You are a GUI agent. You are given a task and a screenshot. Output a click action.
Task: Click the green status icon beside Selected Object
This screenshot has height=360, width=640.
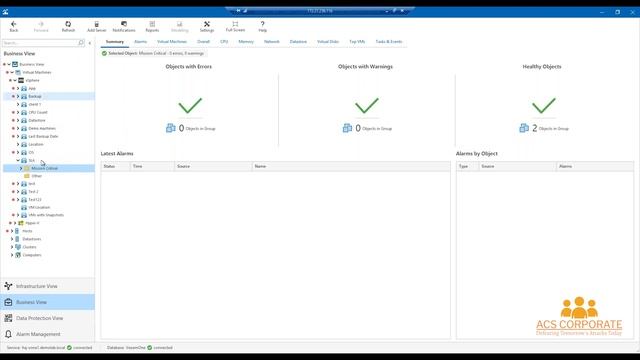pyautogui.click(x=104, y=53)
